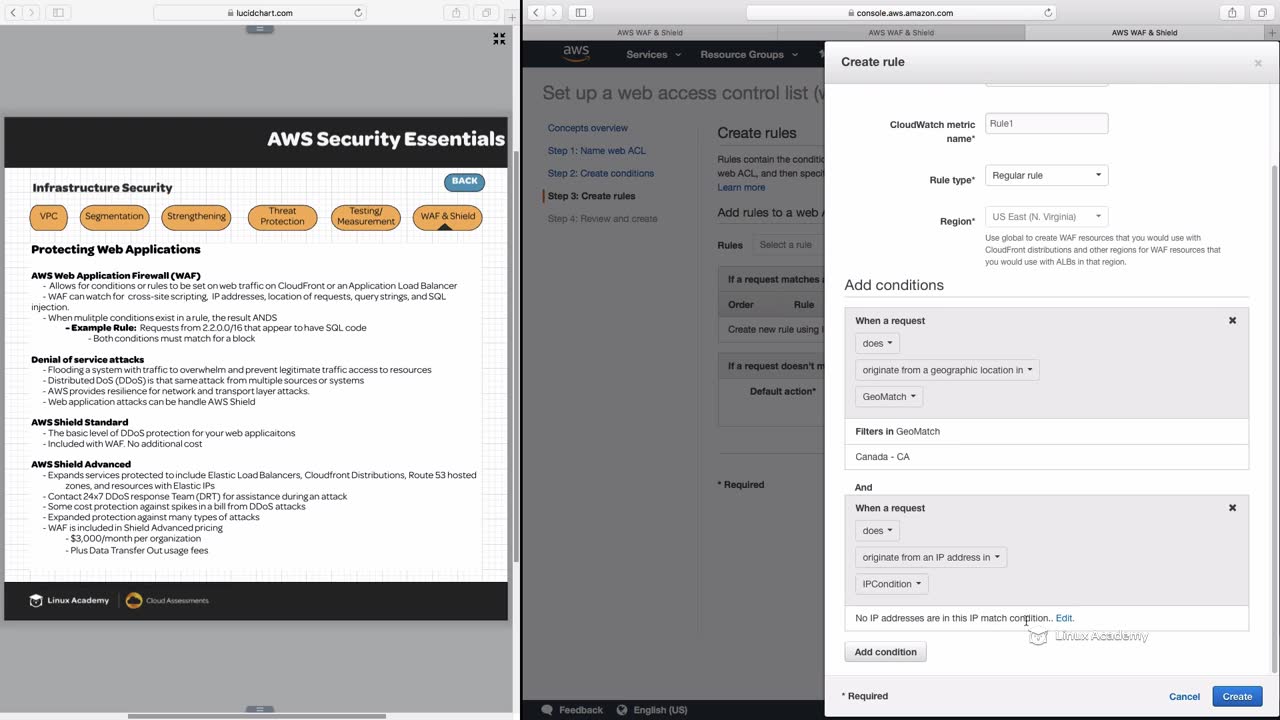Select the Threat Protection topic
Screen dimensions: 1280x720
[282, 216]
